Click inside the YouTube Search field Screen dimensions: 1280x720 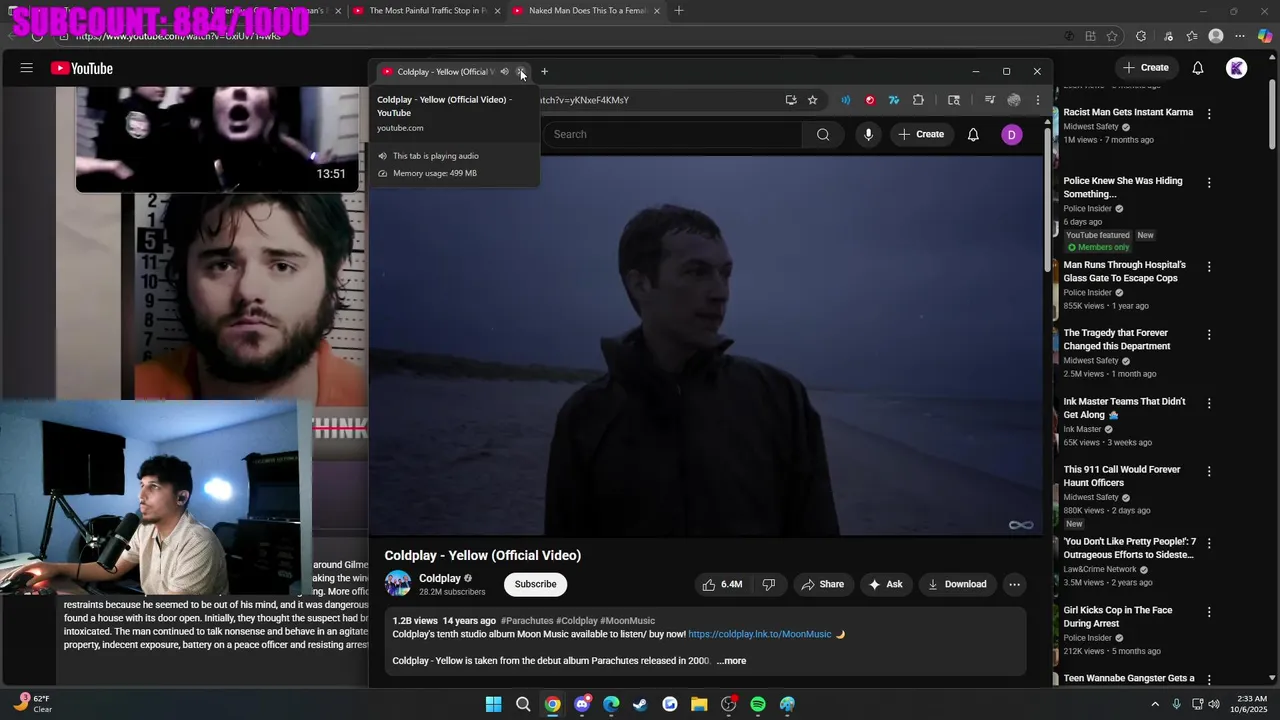pyautogui.click(x=672, y=134)
